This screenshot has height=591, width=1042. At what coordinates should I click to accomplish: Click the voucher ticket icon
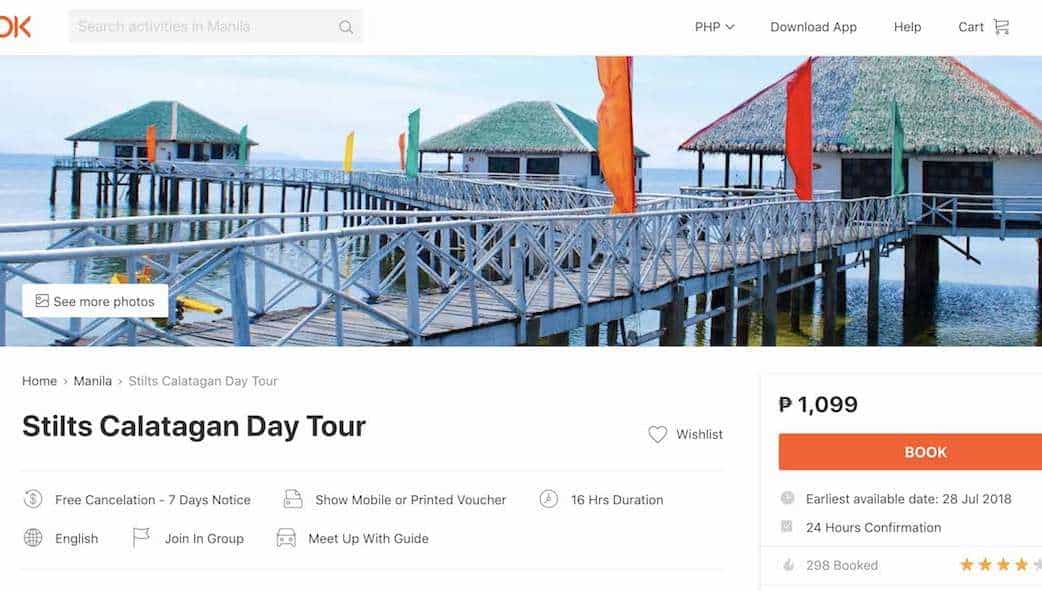point(293,499)
